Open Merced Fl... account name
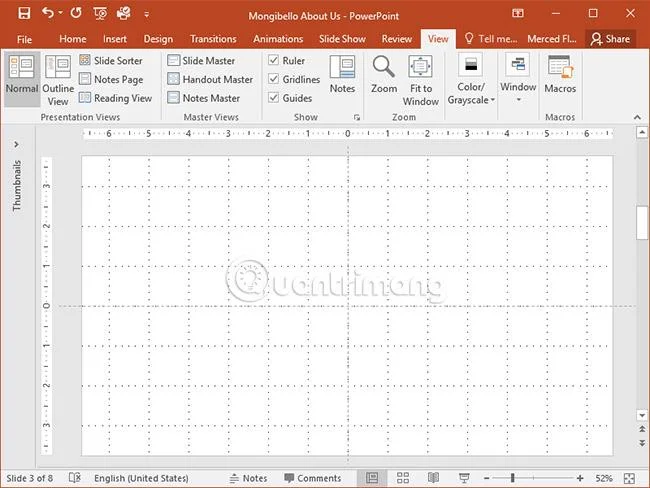 (x=552, y=39)
